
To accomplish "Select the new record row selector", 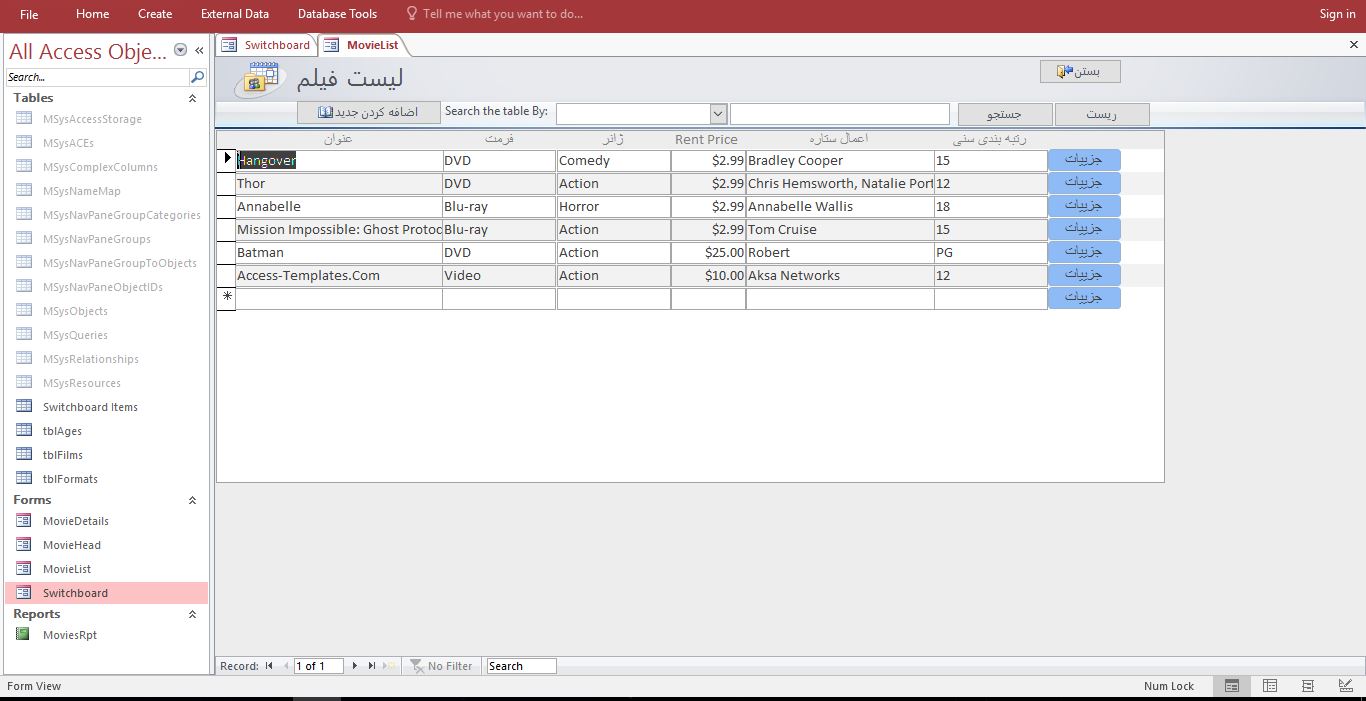I will click(226, 298).
